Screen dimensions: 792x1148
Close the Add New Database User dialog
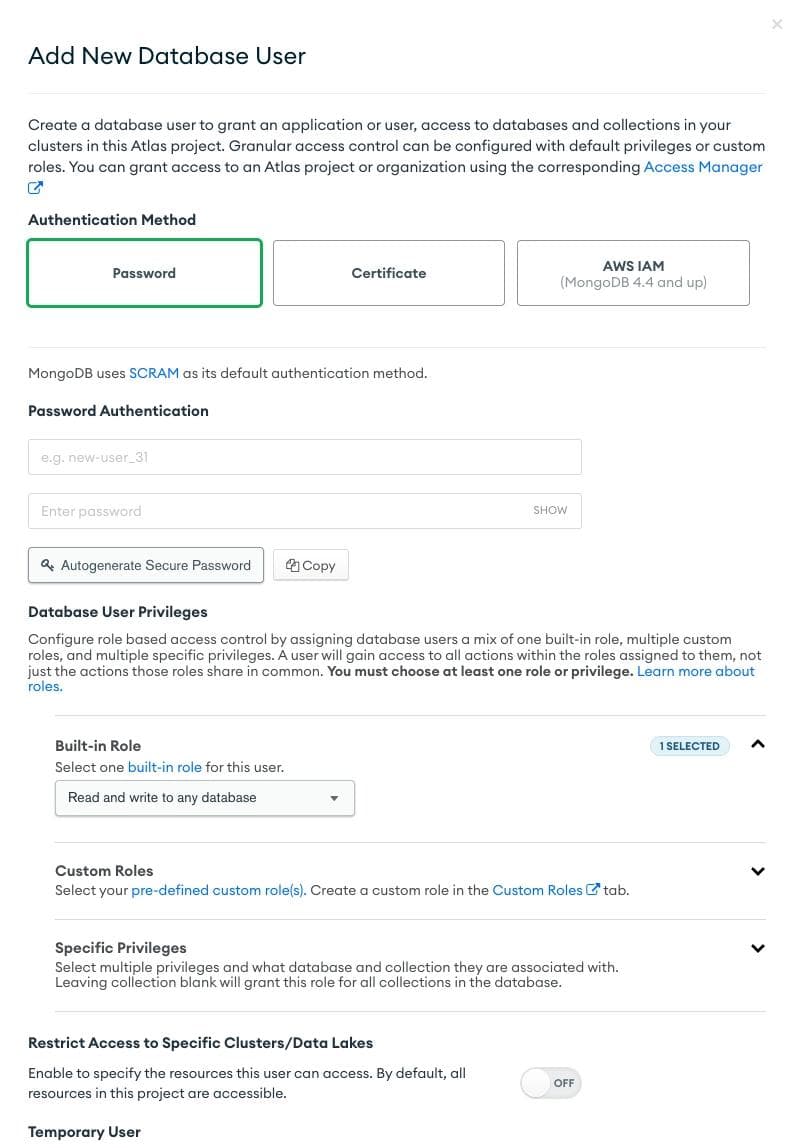point(777,24)
